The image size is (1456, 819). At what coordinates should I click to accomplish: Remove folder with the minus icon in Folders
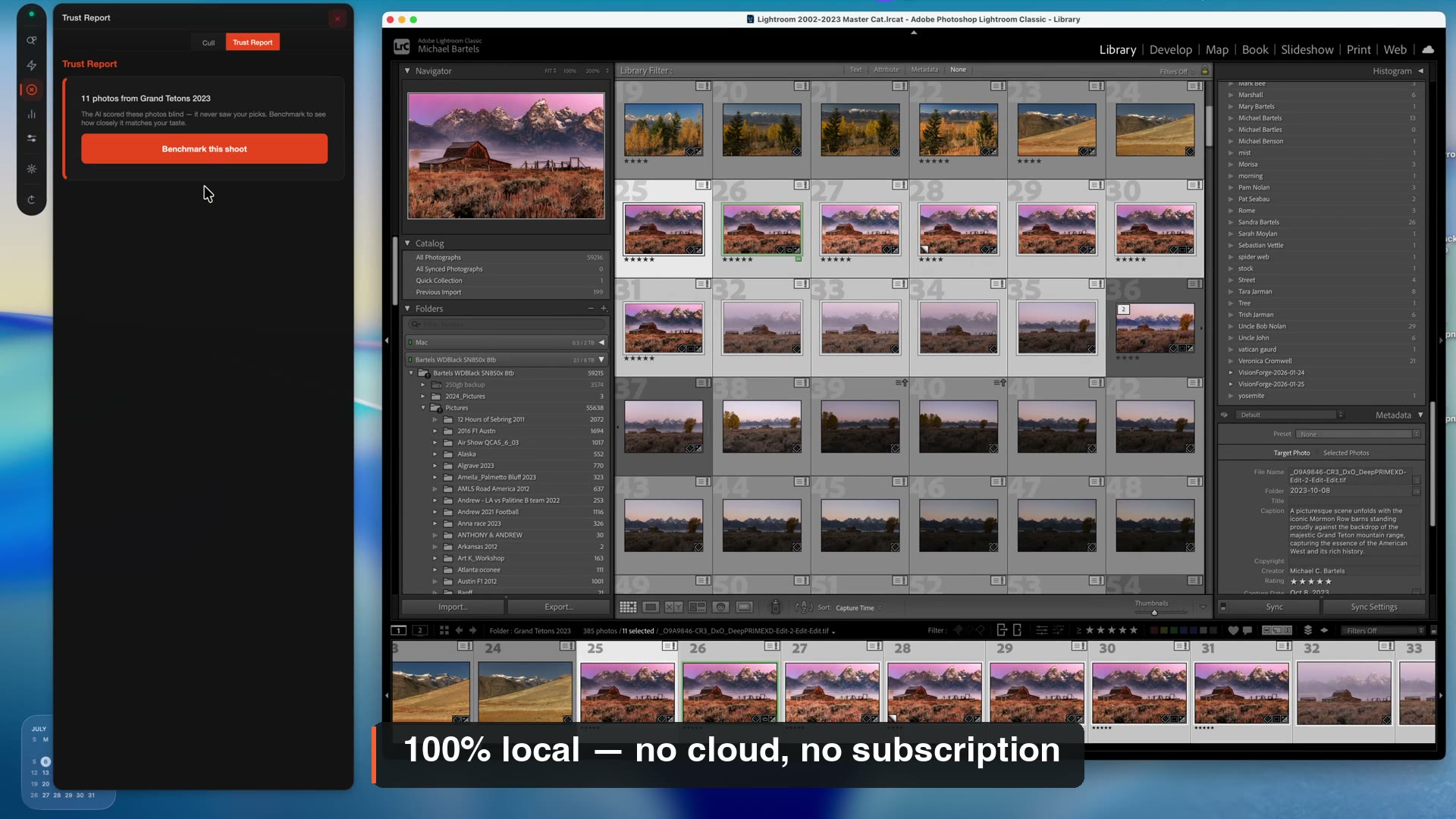pos(591,309)
